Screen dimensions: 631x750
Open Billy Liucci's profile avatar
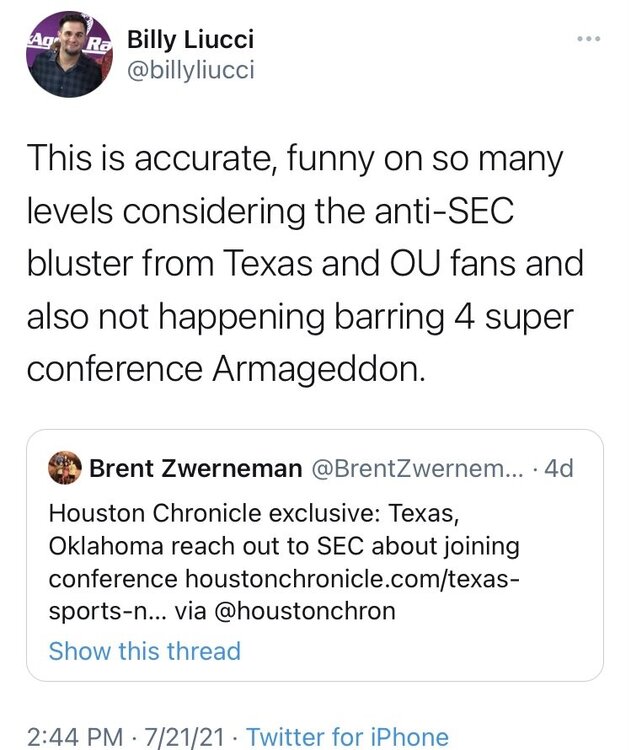click(68, 55)
